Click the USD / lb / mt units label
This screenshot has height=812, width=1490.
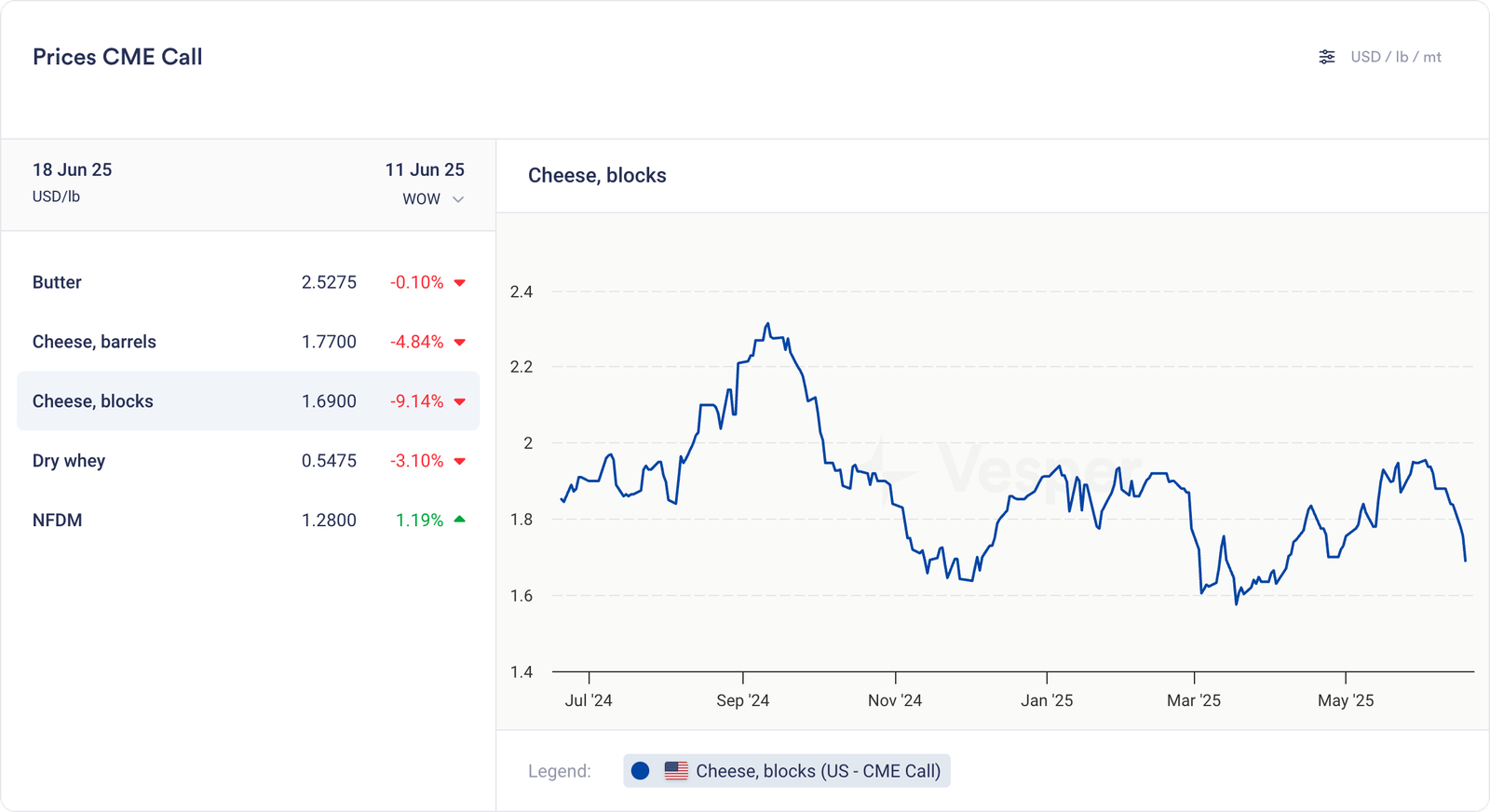click(1395, 57)
